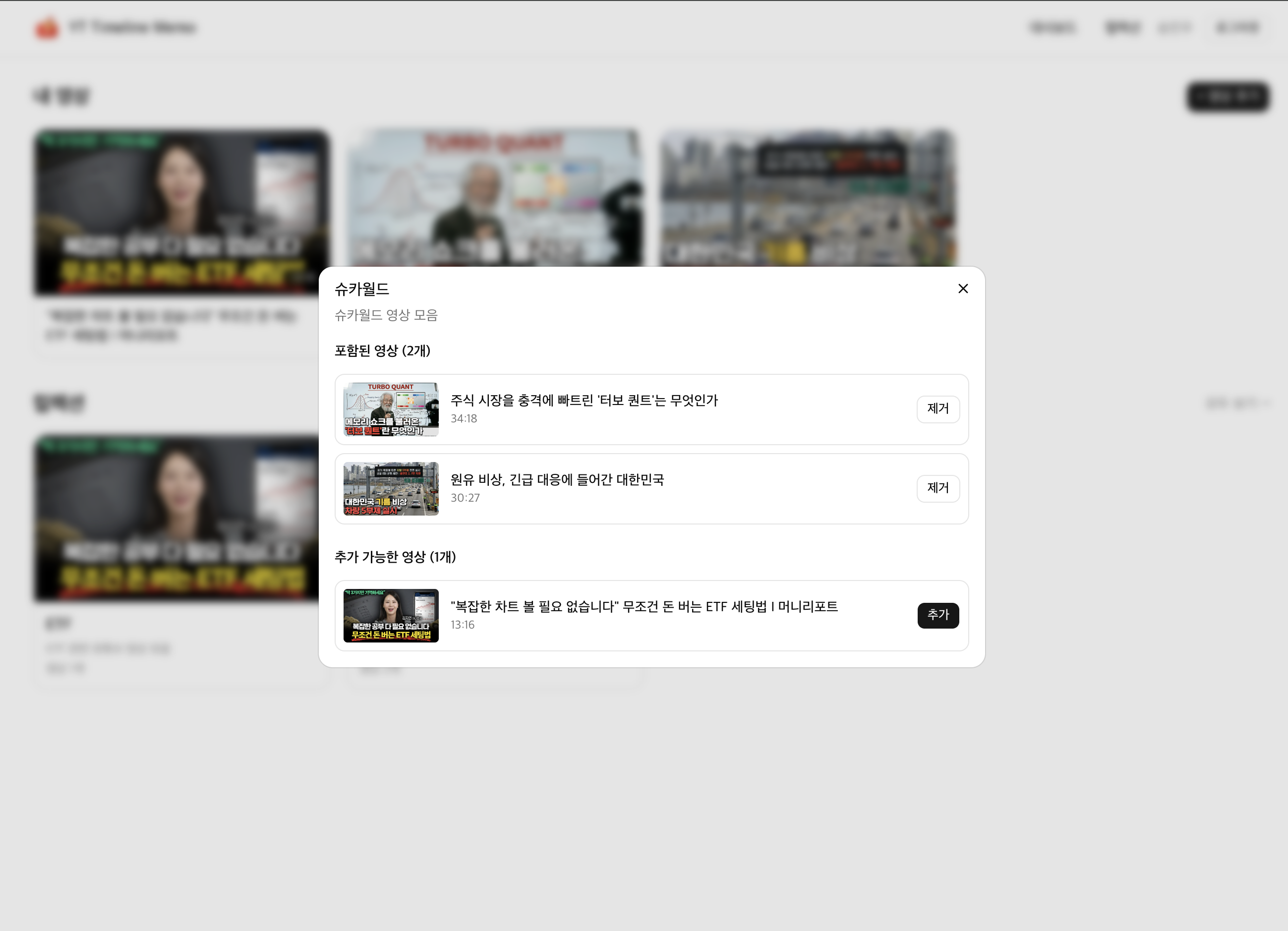The width and height of the screenshot is (1288, 931).
Task: Click the rightmost navigation item in the header
Action: tap(1238, 27)
